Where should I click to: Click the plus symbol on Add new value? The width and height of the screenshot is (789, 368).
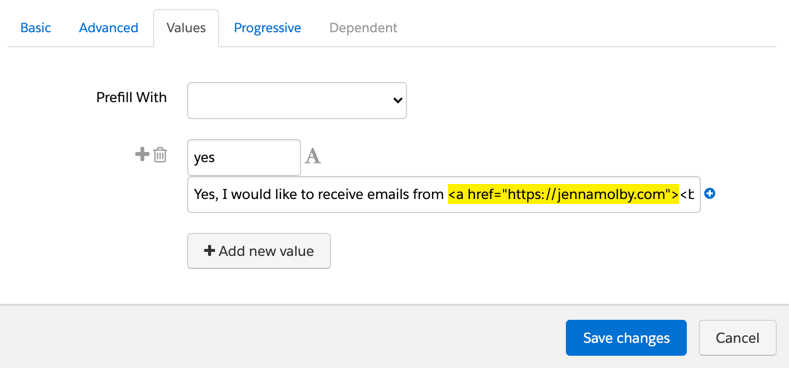(209, 251)
